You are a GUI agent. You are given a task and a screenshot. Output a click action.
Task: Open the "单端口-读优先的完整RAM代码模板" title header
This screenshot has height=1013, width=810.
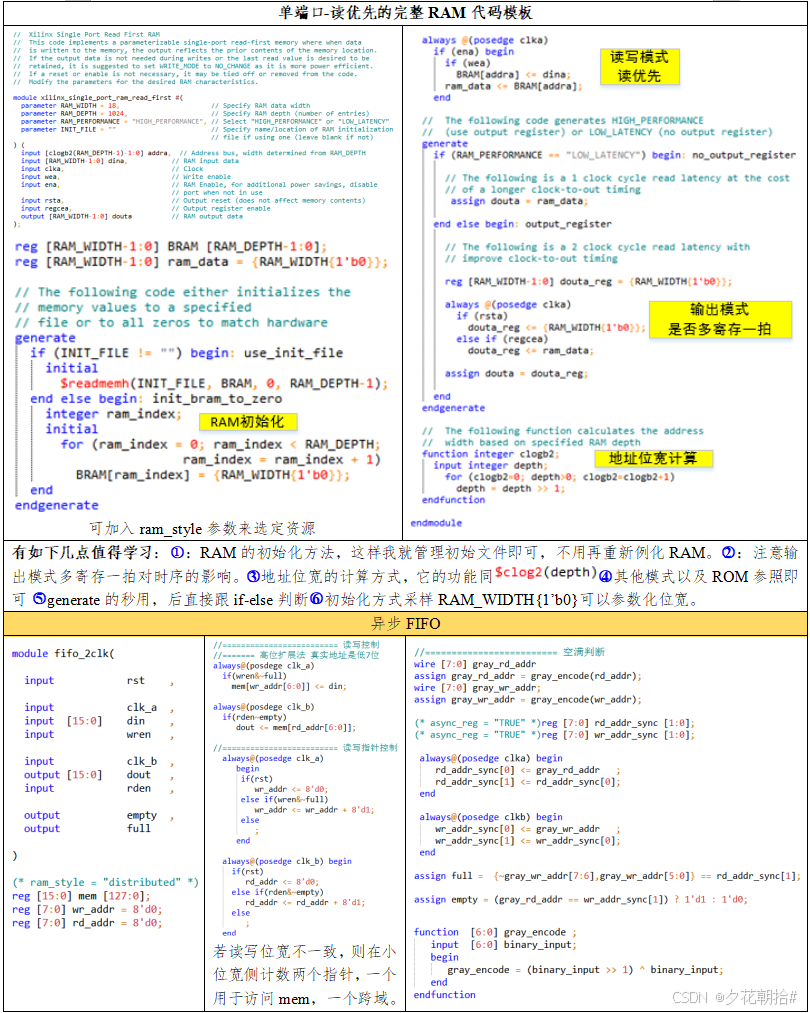point(405,13)
